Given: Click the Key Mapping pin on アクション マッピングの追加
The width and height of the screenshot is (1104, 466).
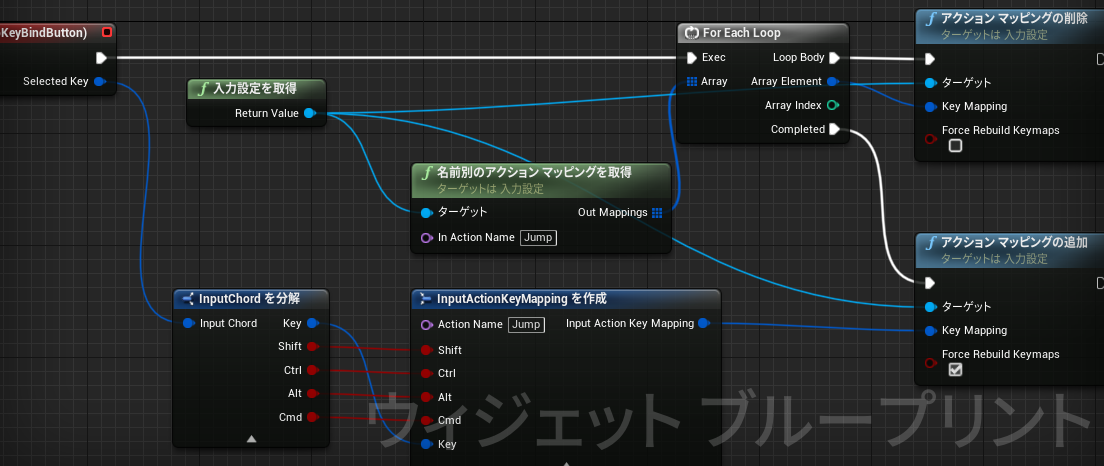Looking at the screenshot, I should [930, 331].
